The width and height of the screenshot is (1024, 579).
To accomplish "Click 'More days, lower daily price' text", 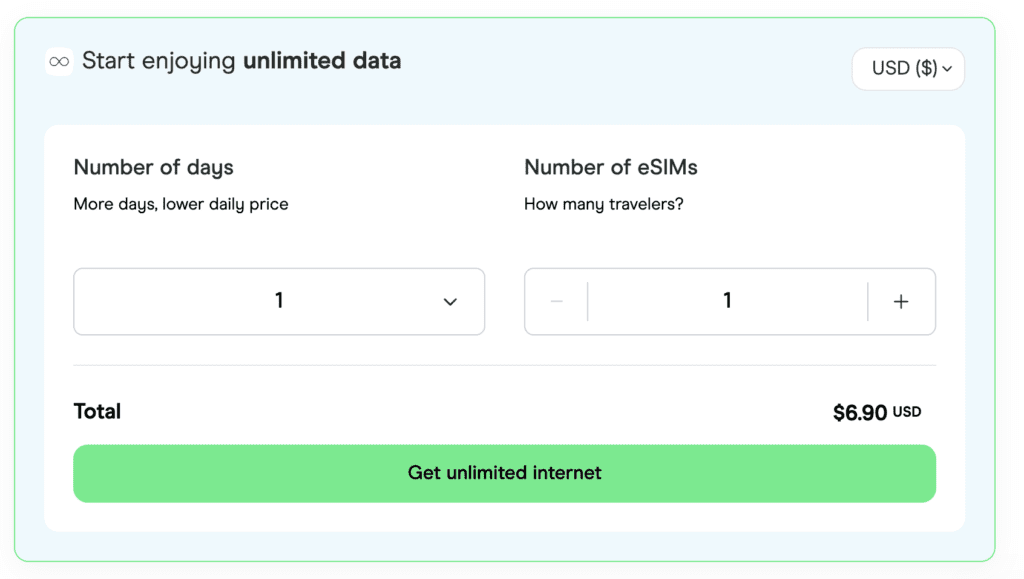I will click(x=181, y=204).
